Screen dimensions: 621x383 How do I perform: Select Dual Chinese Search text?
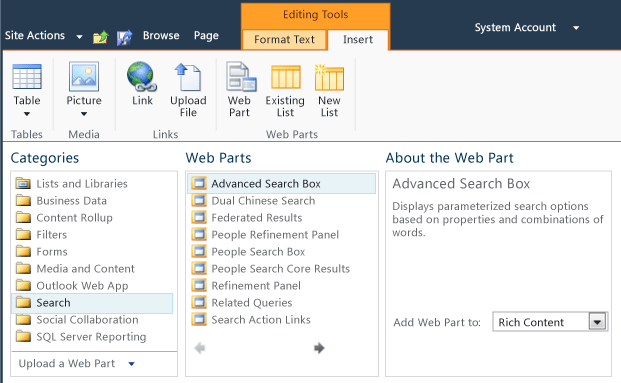pyautogui.click(x=263, y=200)
